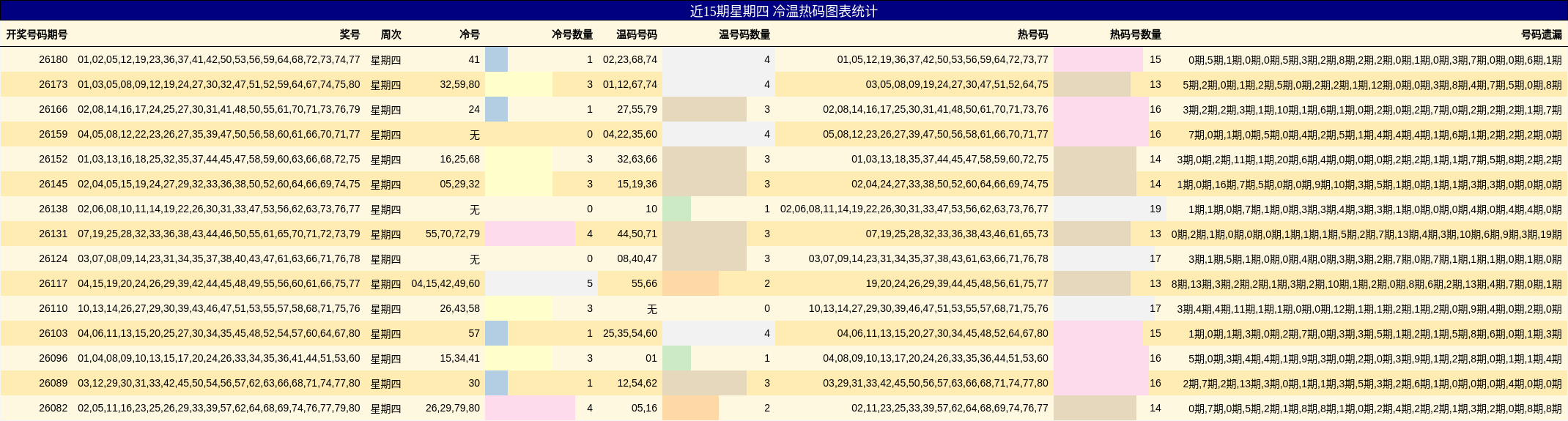Viewport: 1568px width, 421px height.
Task: Click warm numbers 25,35,54,60
Action: click(630, 333)
